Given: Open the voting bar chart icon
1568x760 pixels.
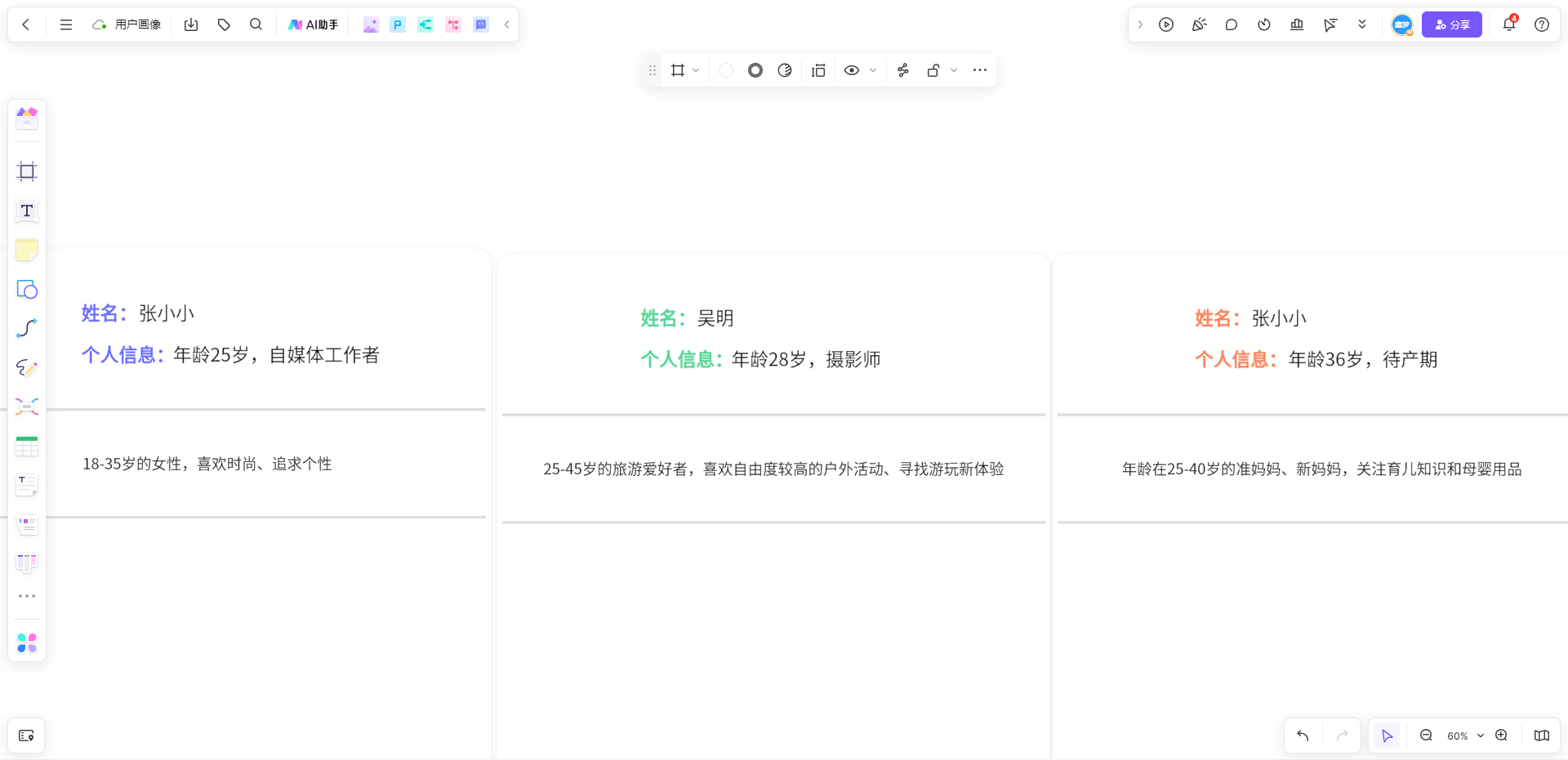Looking at the screenshot, I should pyautogui.click(x=1297, y=24).
